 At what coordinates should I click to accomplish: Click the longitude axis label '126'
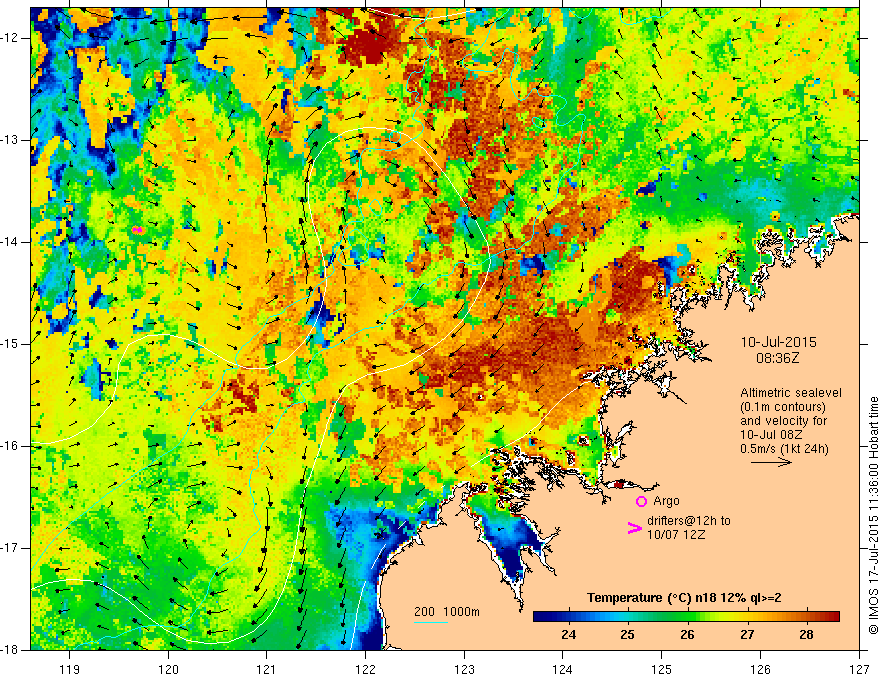coord(760,669)
